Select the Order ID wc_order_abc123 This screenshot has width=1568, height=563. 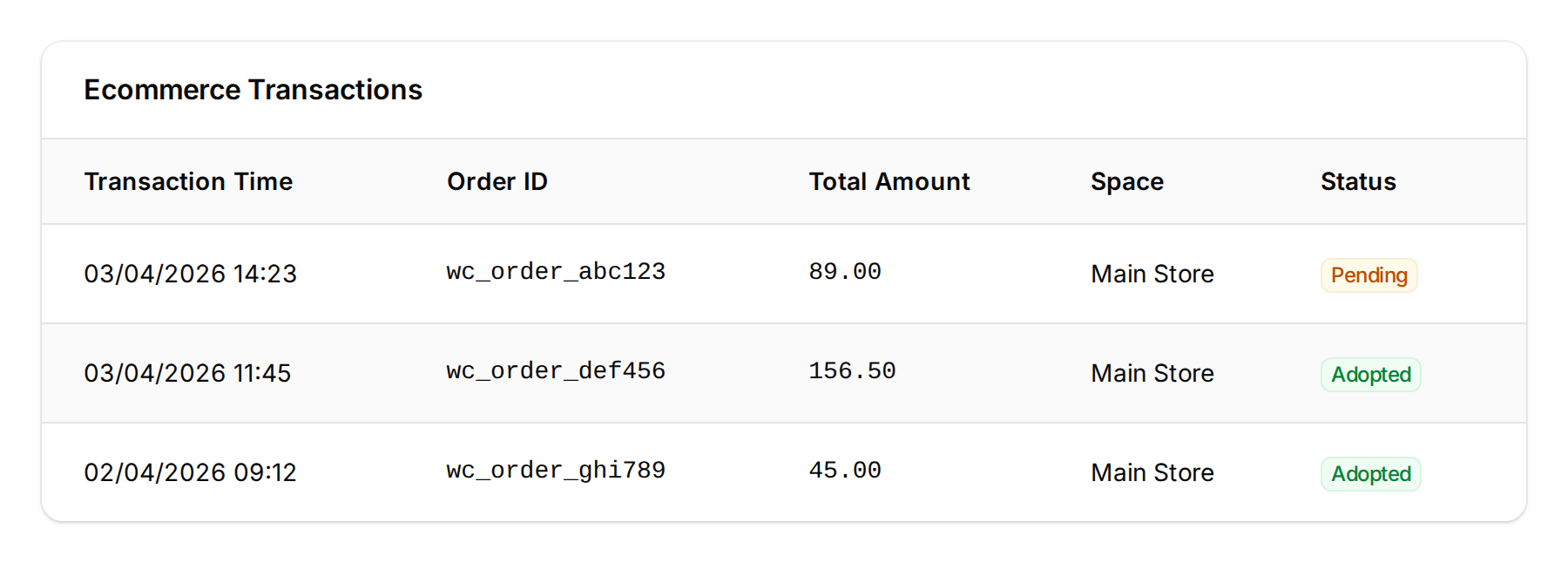(x=555, y=272)
